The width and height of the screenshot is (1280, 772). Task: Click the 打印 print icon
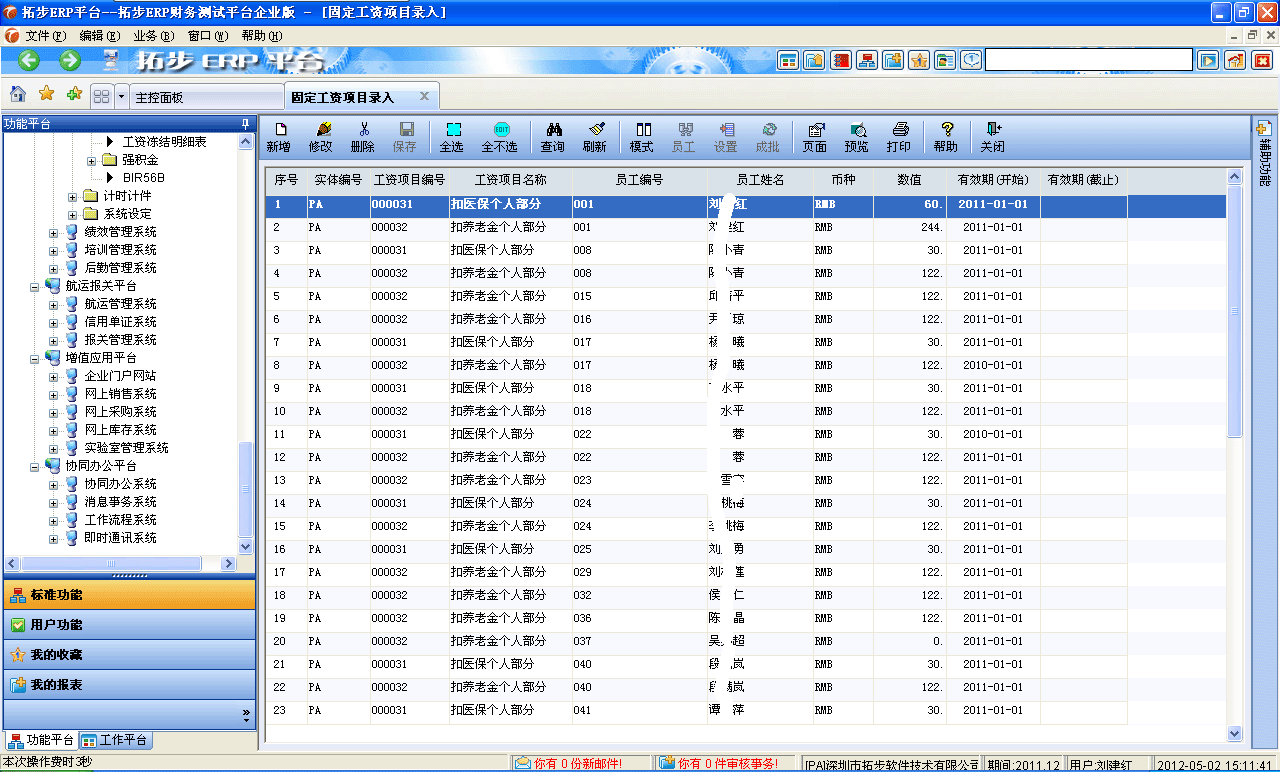coord(899,136)
